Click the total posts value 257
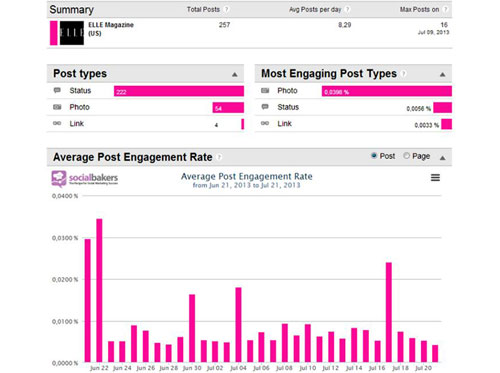Screen dimensions: 500x373 tap(224, 25)
